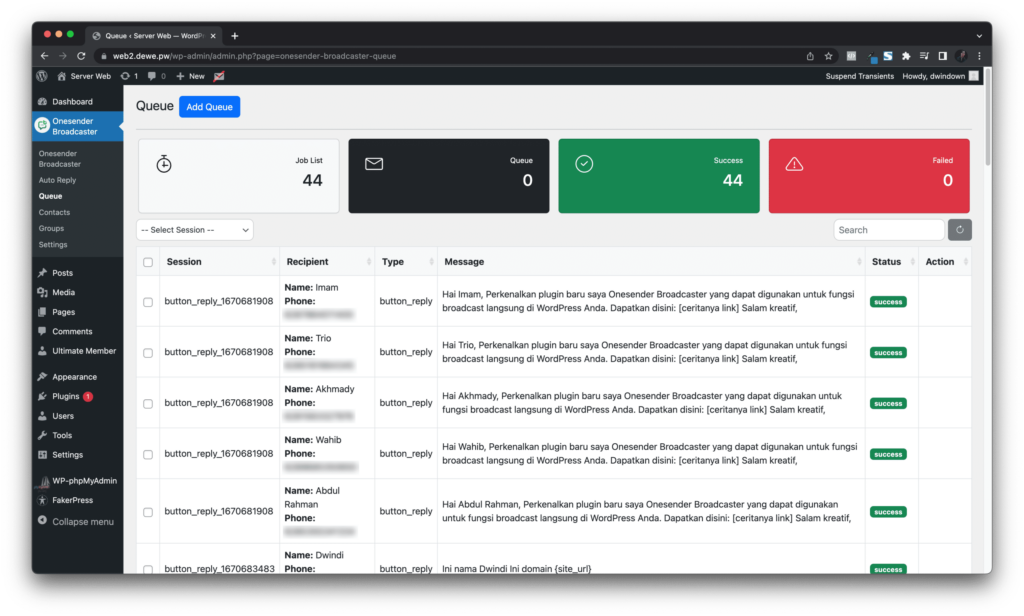
Task: Open Contacts in Onesender submenu
Action: click(54, 212)
